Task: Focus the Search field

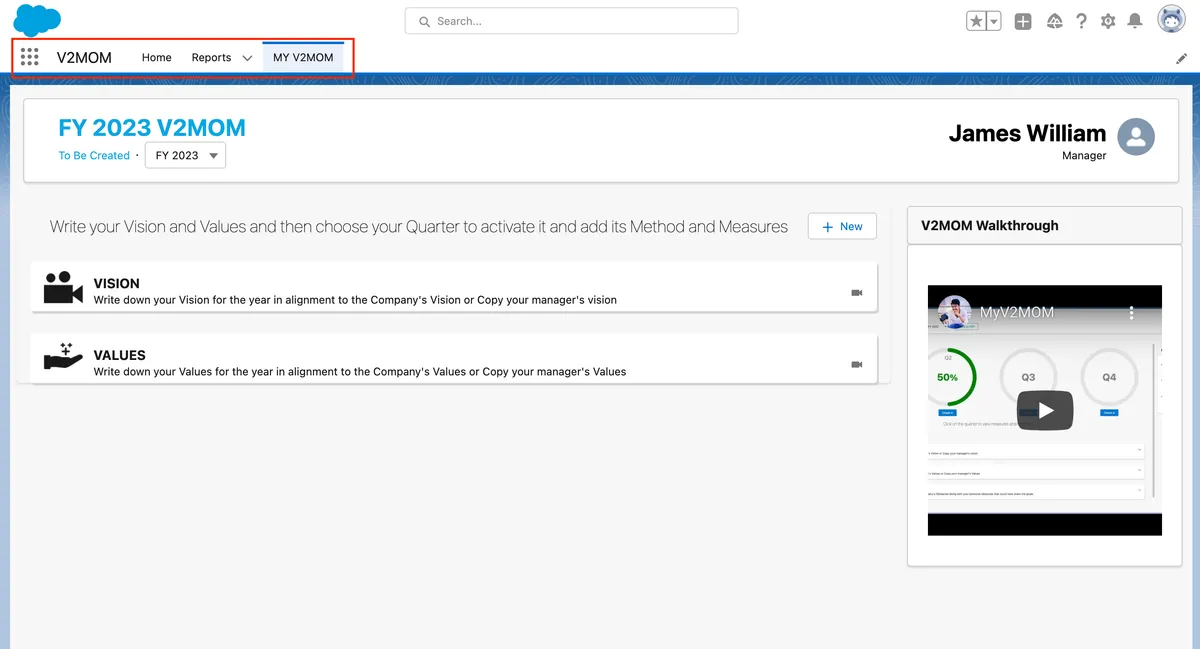Action: (x=572, y=21)
